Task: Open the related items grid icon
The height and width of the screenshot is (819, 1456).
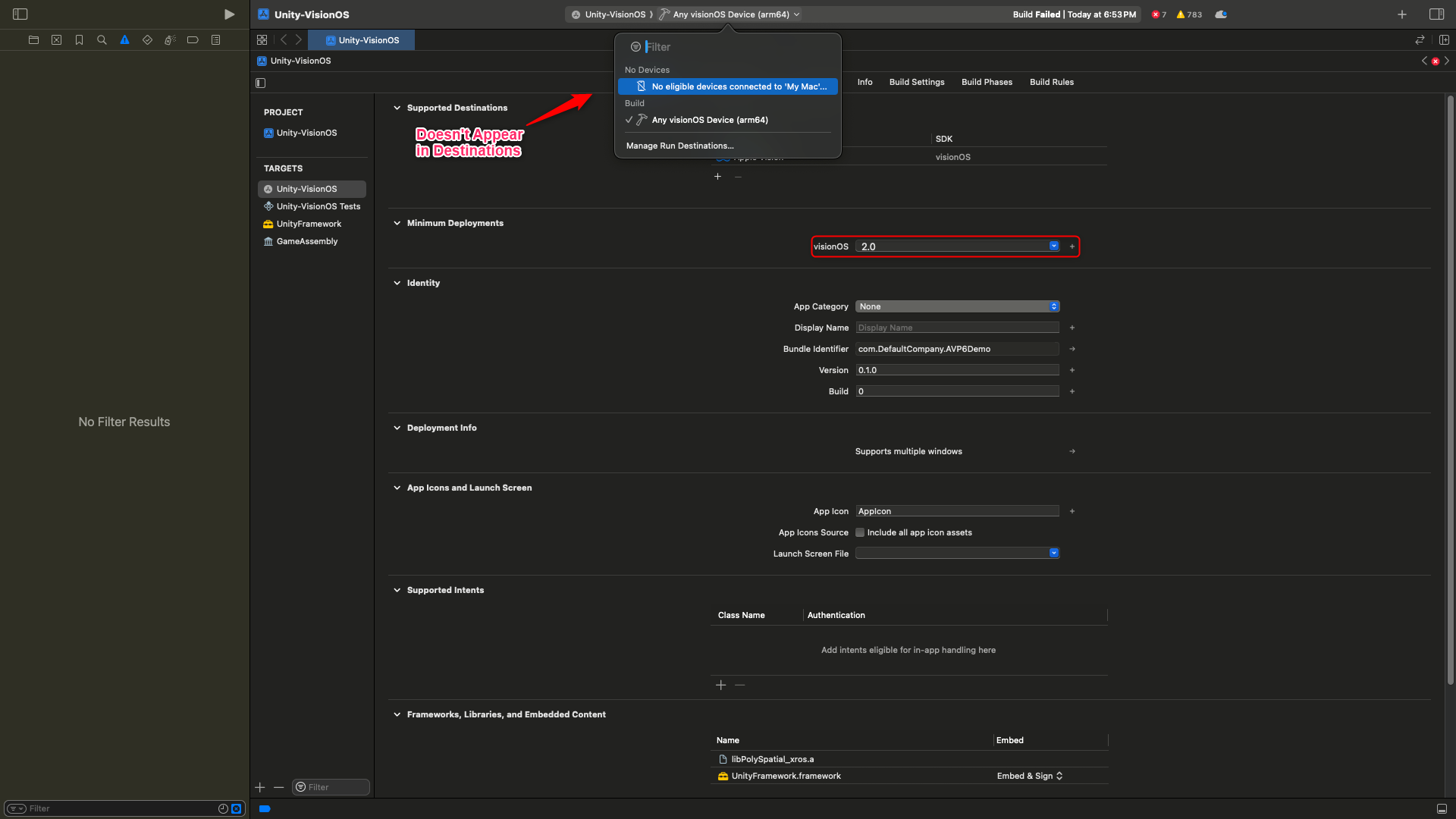Action: (262, 40)
